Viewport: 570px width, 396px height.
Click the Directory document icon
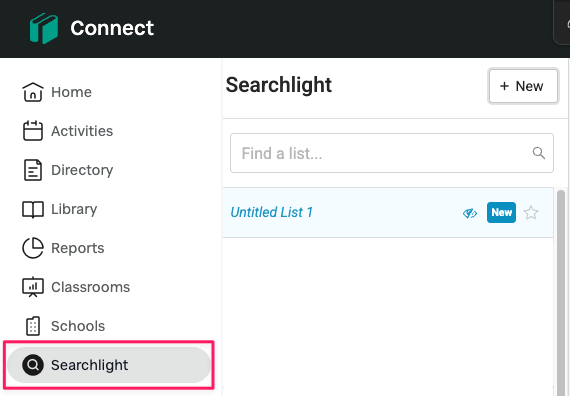coord(33,170)
